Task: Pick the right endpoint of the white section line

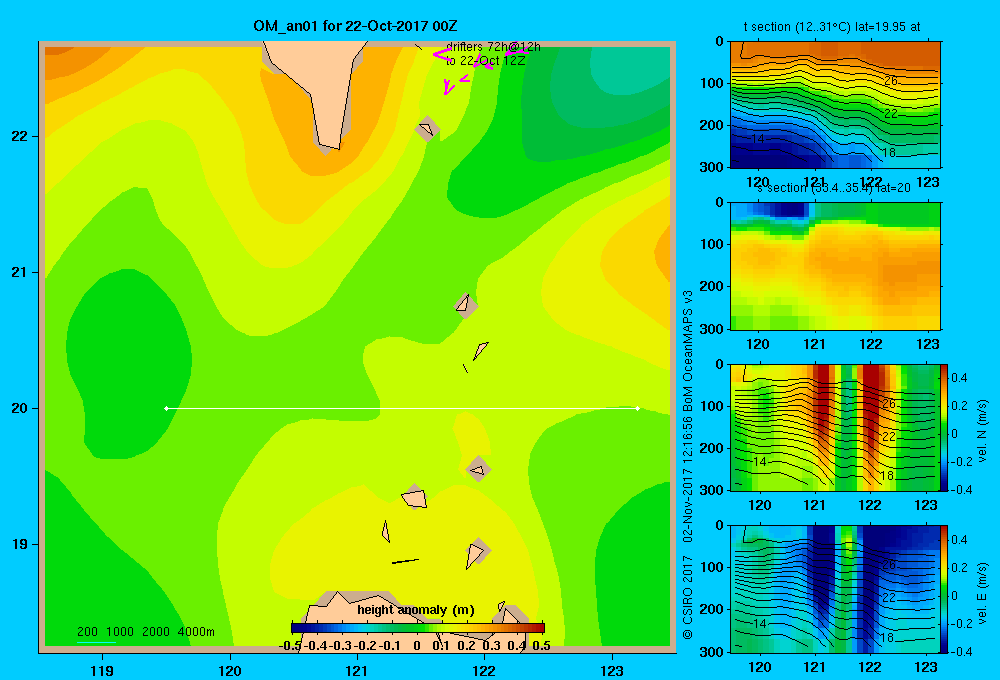Action: [x=637, y=408]
